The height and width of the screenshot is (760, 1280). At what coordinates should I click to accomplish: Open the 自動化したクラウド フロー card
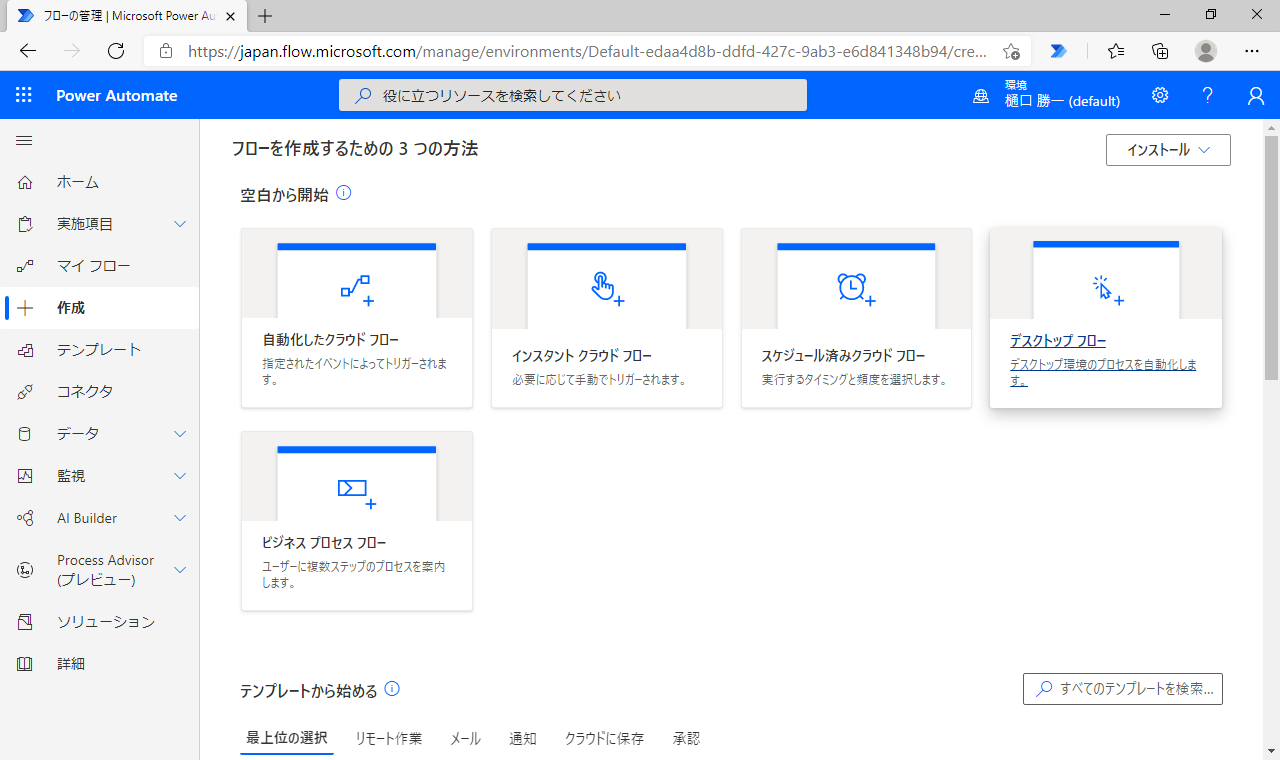(x=357, y=318)
